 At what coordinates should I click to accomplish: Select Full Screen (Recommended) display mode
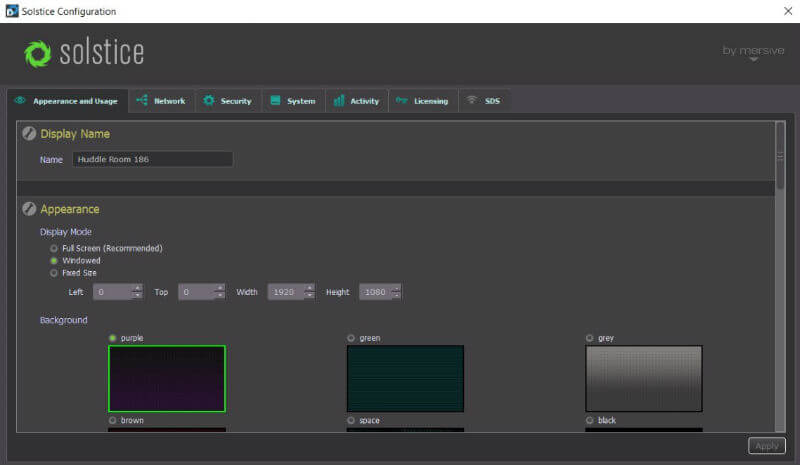point(54,249)
